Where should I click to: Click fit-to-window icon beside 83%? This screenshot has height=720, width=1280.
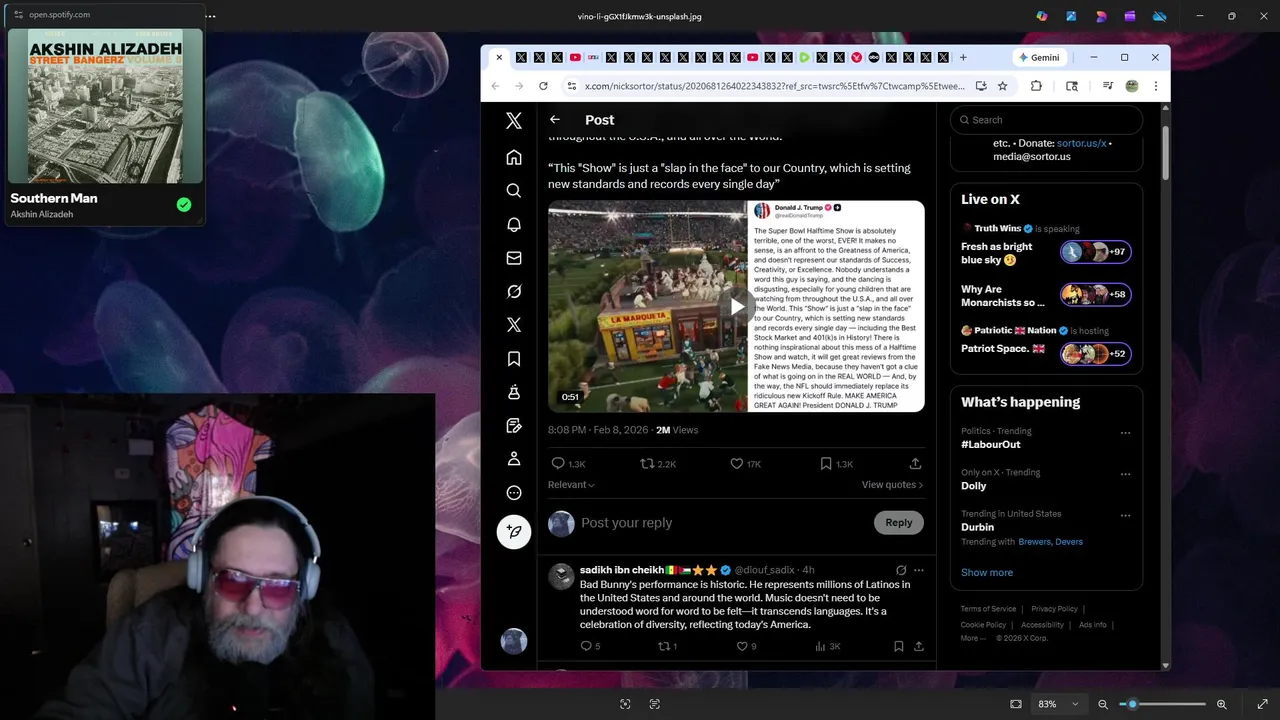click(x=1016, y=704)
